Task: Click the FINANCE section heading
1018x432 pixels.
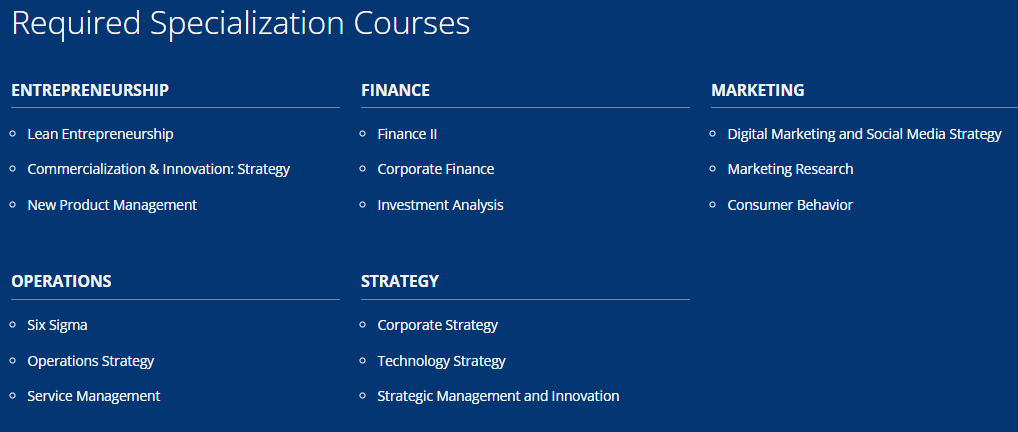Action: click(x=395, y=90)
